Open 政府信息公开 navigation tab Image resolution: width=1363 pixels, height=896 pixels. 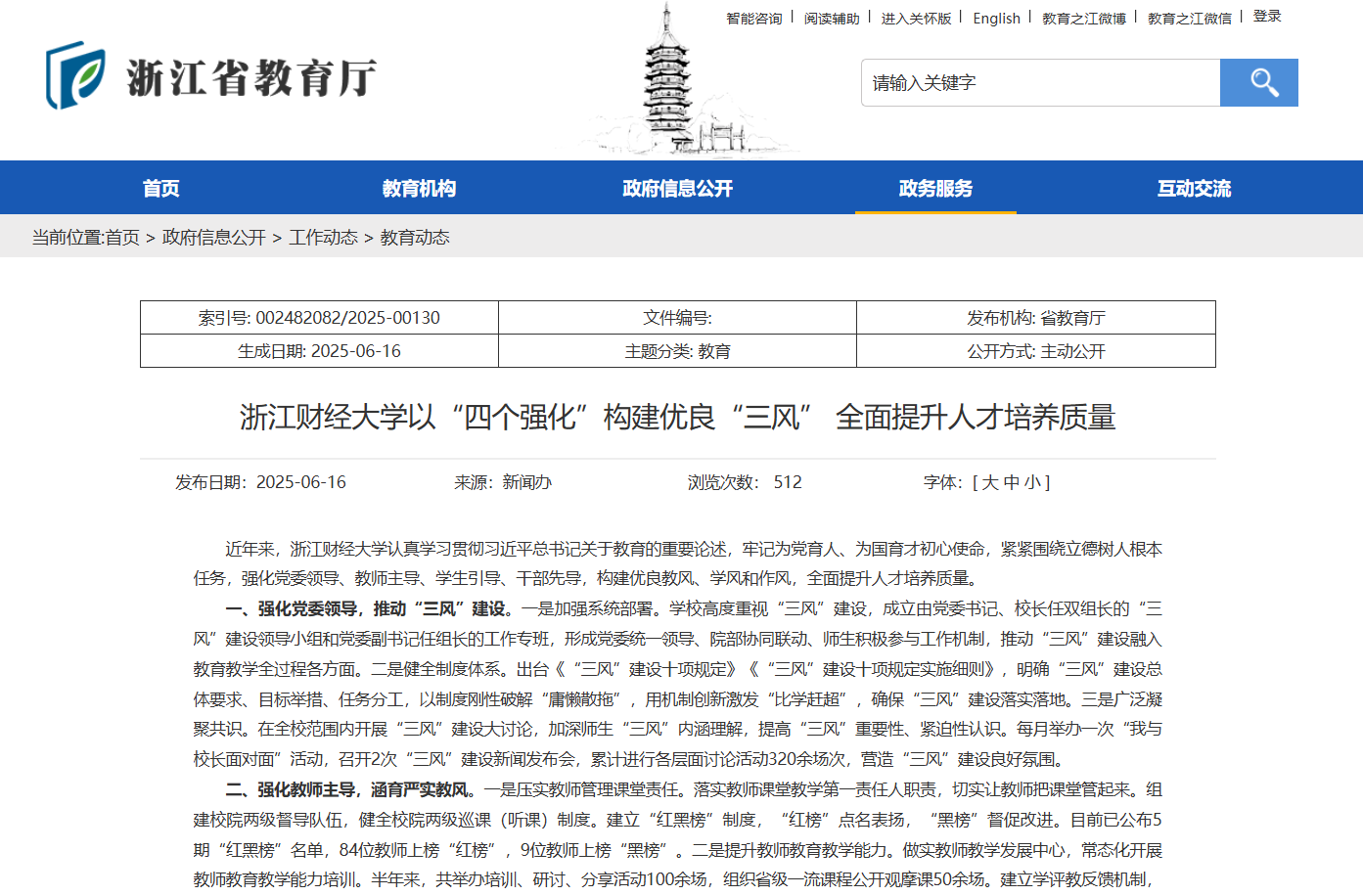coord(677,188)
